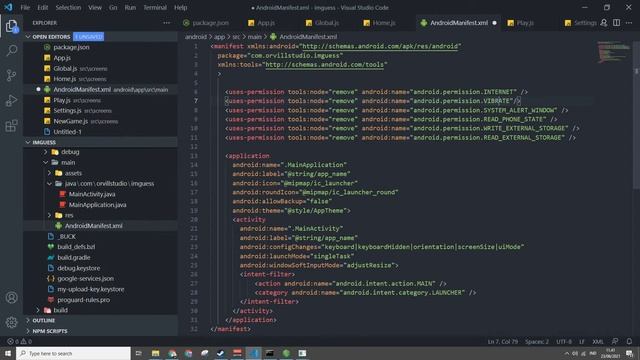640x360 pixels.
Task: Change the LF end of line sequence
Action: 582,341
